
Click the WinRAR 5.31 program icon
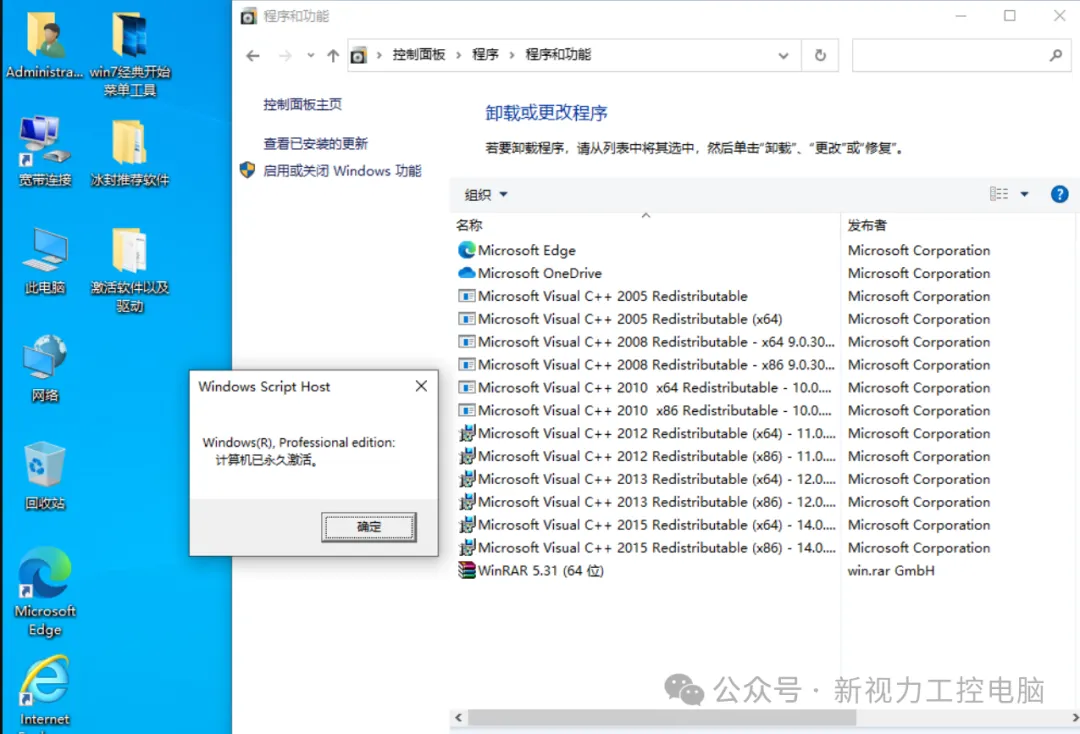click(466, 570)
